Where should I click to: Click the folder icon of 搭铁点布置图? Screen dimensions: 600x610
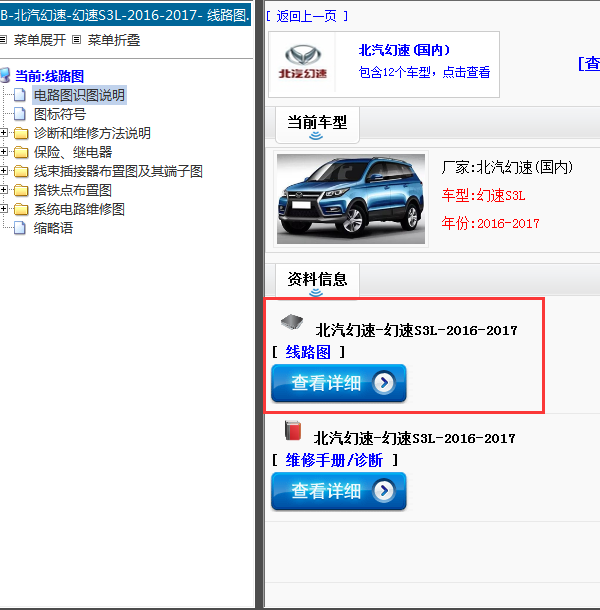point(21,190)
